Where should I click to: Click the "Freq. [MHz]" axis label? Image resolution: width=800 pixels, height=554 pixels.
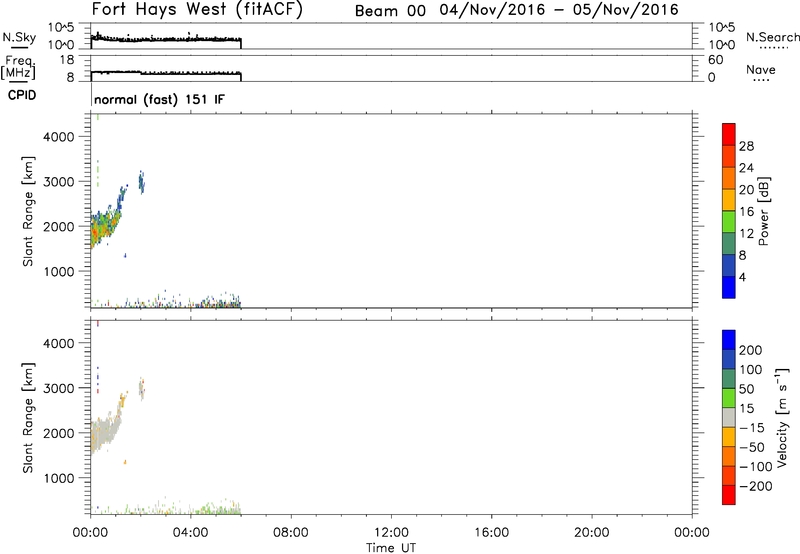coord(19,68)
